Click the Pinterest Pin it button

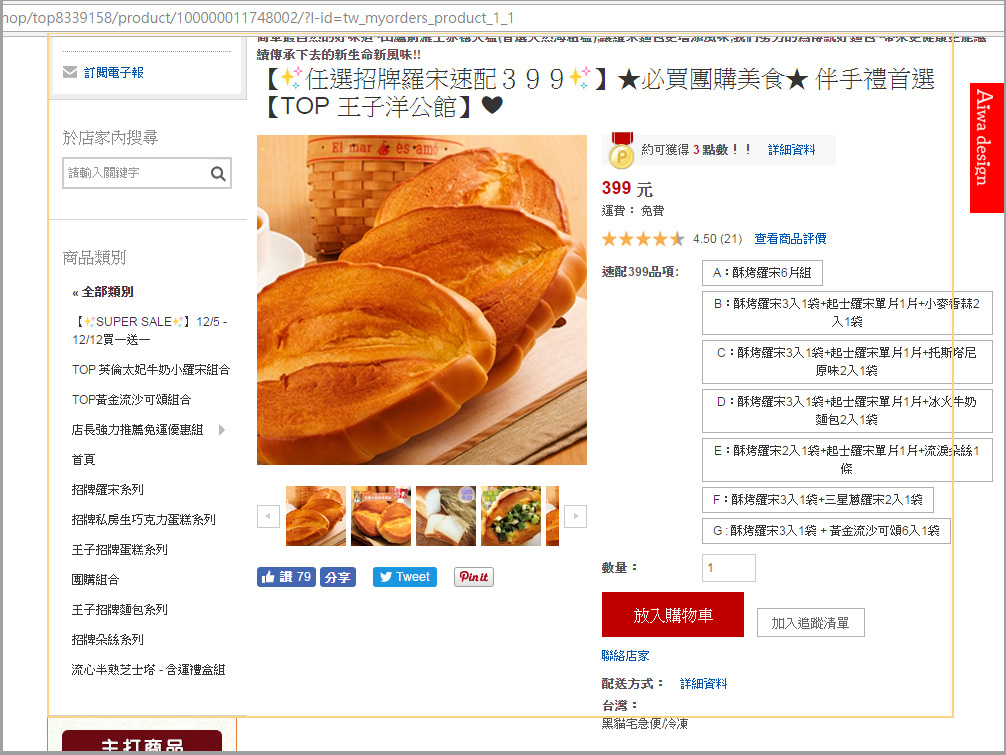(473, 577)
